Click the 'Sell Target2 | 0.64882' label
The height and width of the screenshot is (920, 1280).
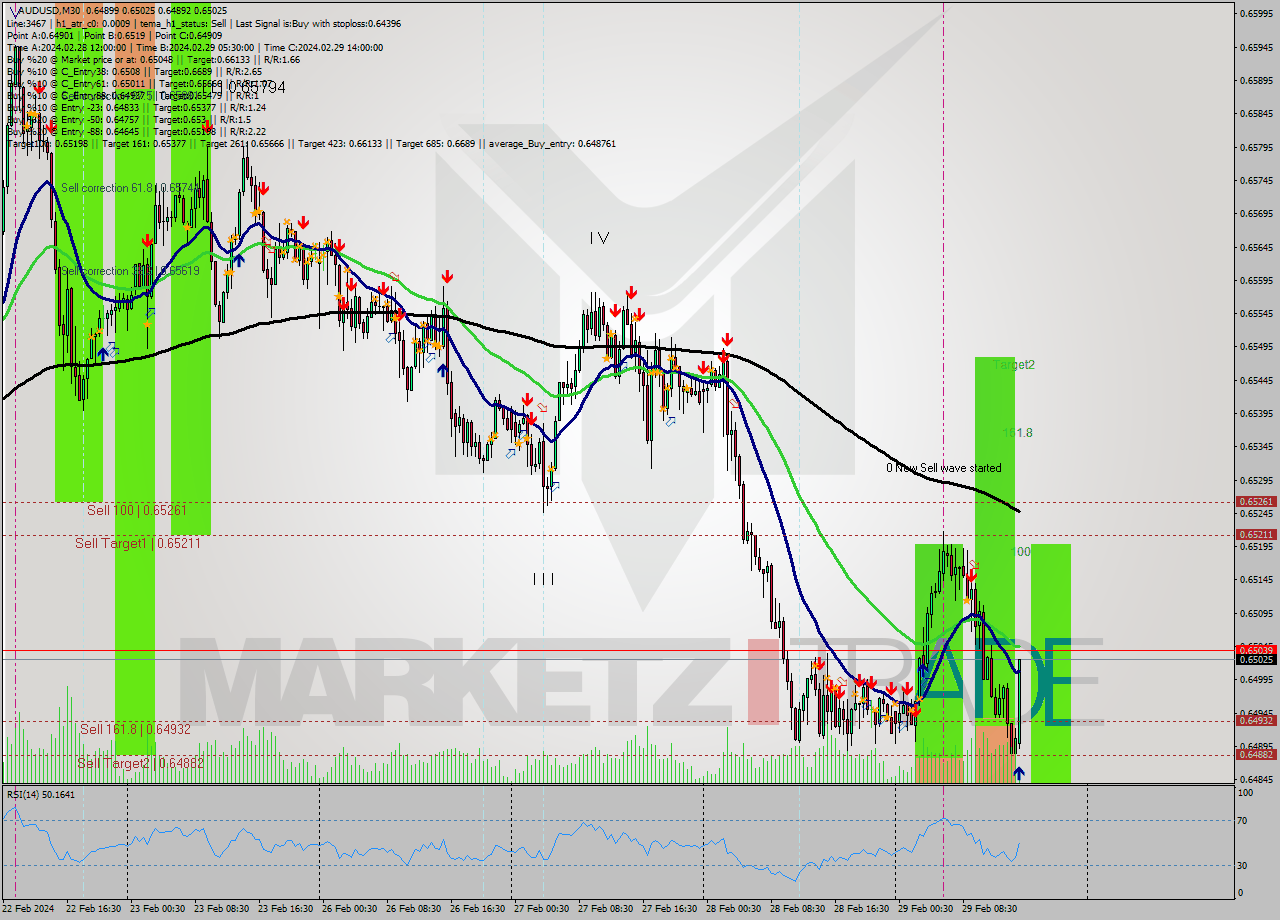click(140, 763)
